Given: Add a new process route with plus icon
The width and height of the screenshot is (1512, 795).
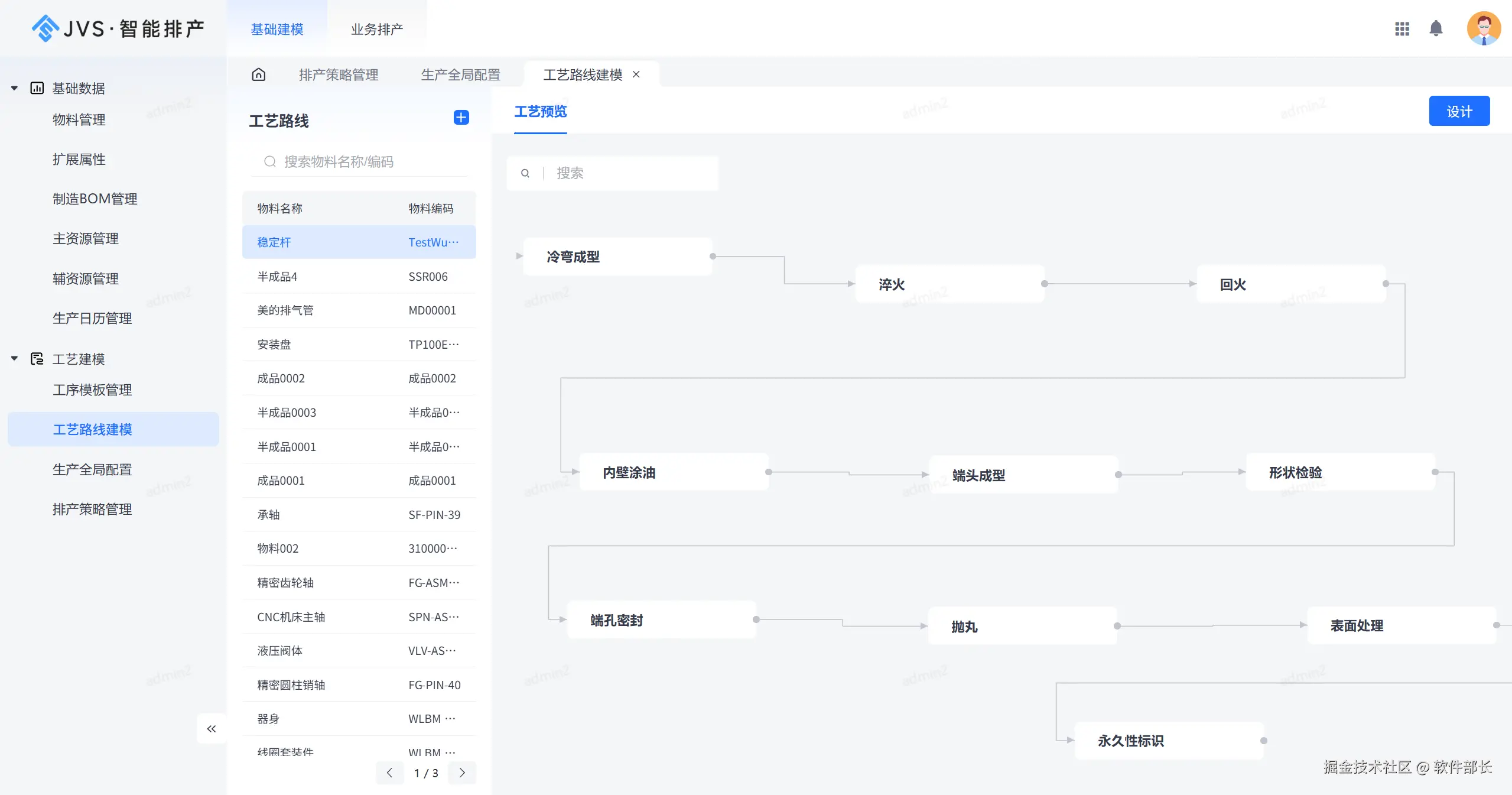Looking at the screenshot, I should (461, 118).
